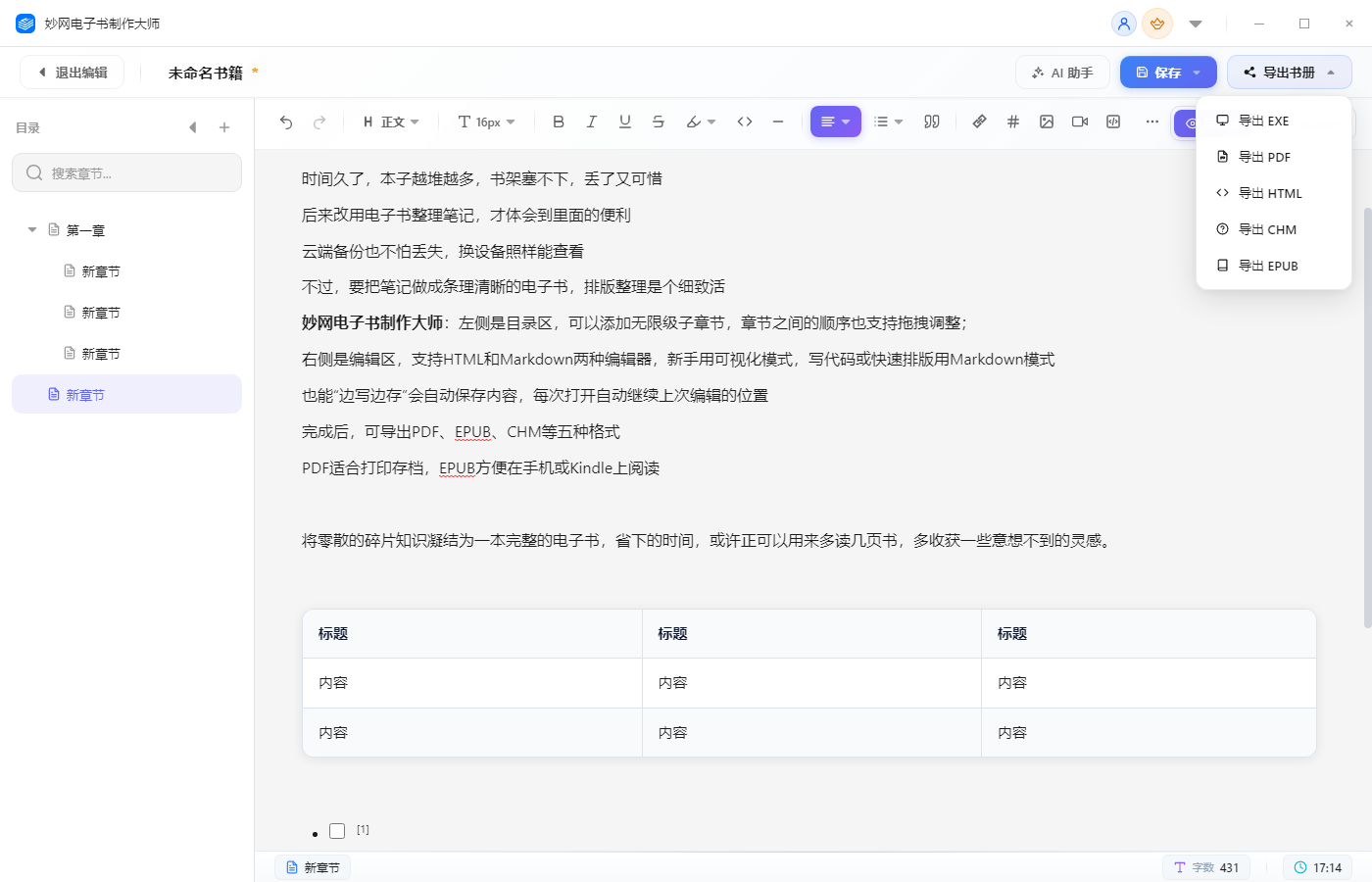This screenshot has height=882, width=1372.
Task: Open the 正文 heading style dropdown
Action: click(x=391, y=122)
